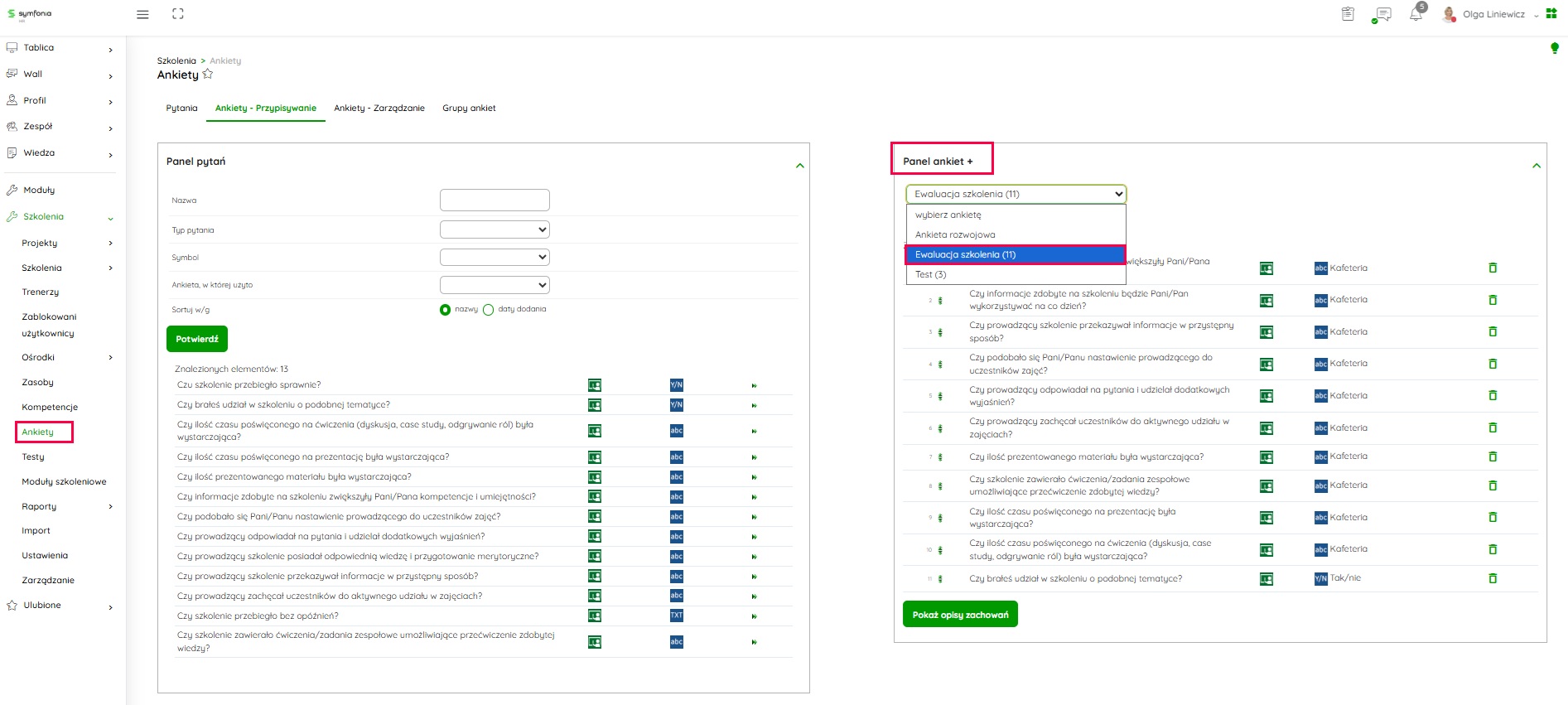Image resolution: width=1568 pixels, height=705 pixels.
Task: Mark Ankiety page as favorite star
Action: click(208, 75)
